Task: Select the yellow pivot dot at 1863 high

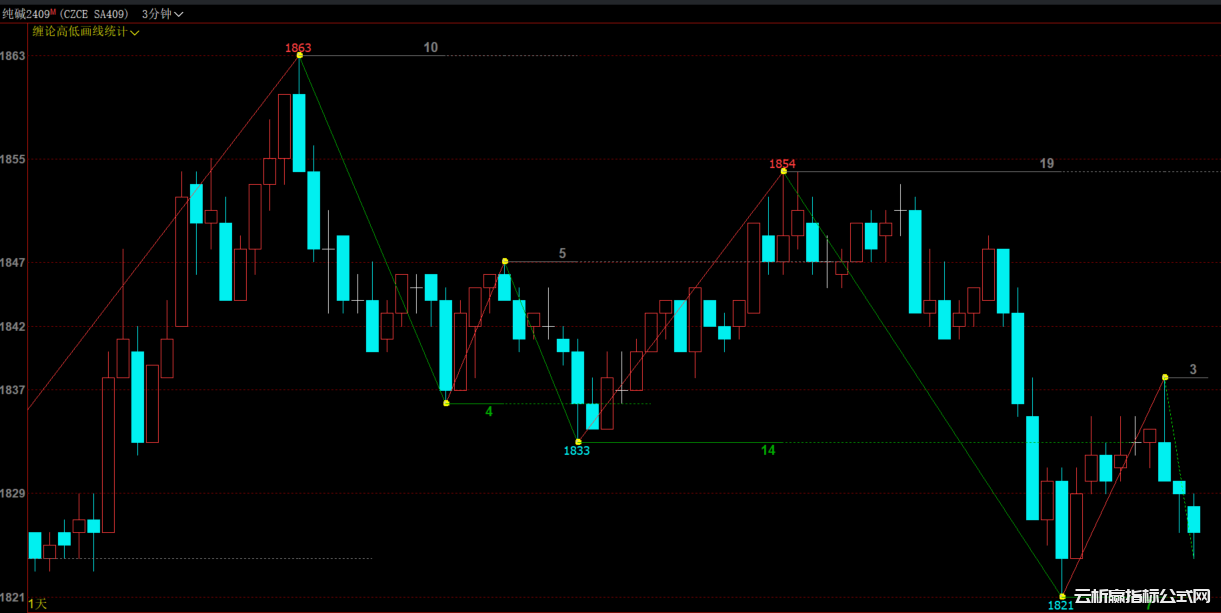Action: coord(299,55)
